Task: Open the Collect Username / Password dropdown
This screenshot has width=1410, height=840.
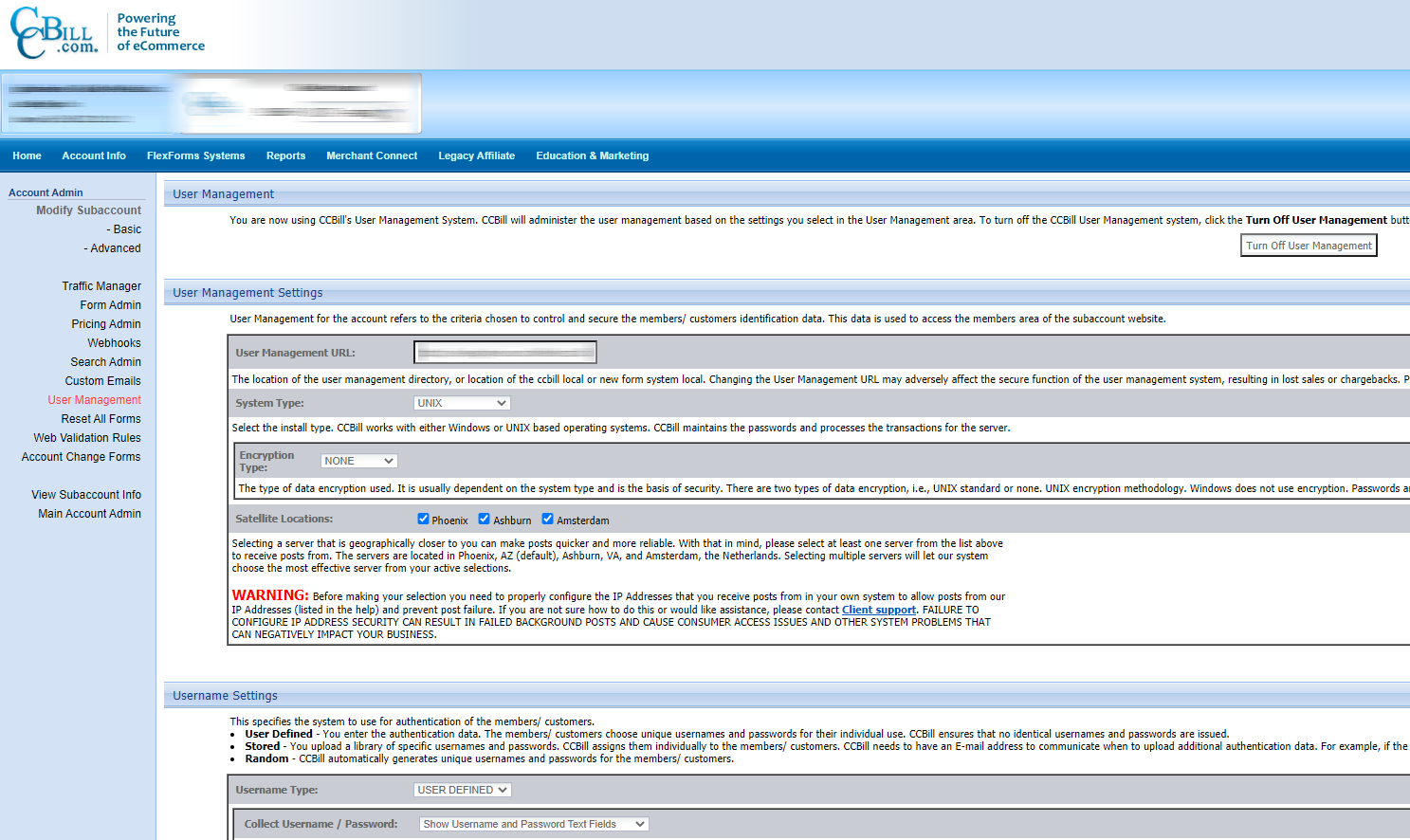Action: (x=534, y=824)
